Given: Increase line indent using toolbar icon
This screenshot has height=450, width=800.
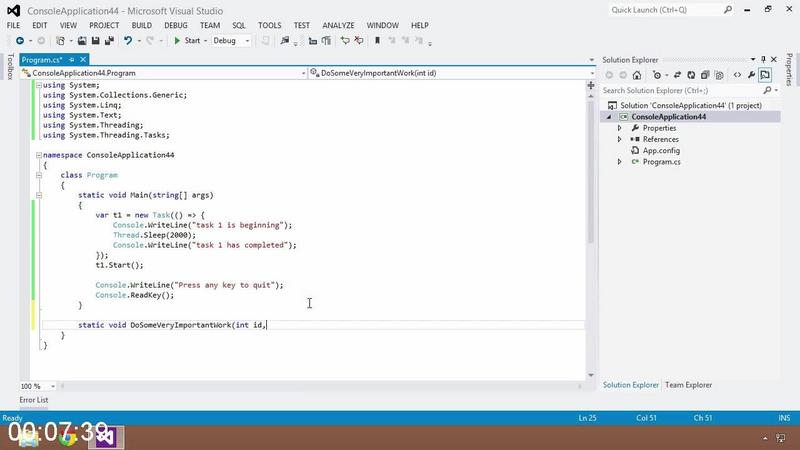Looking at the screenshot, I should (327, 41).
